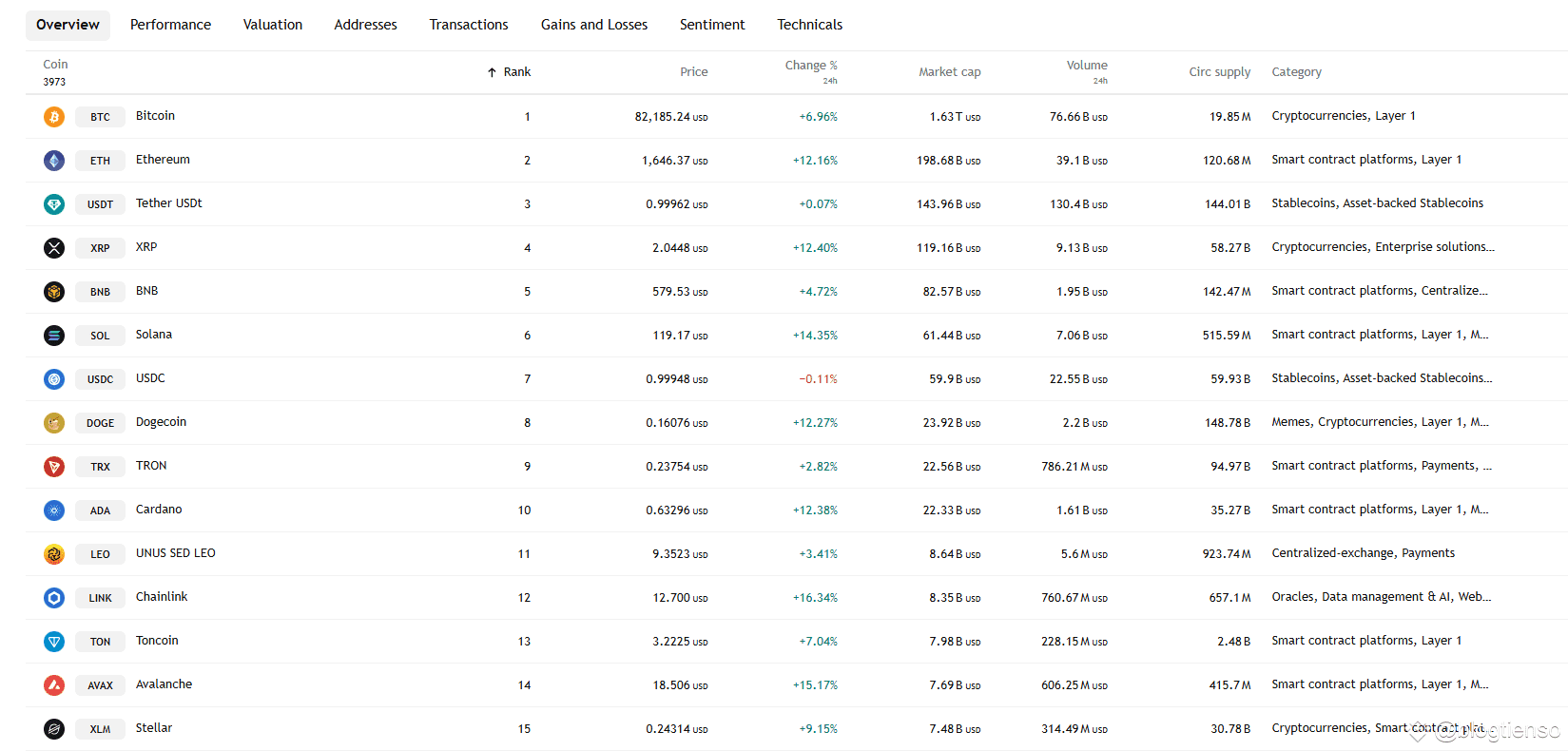Sort by Volume 24h column header

[x=1087, y=71]
